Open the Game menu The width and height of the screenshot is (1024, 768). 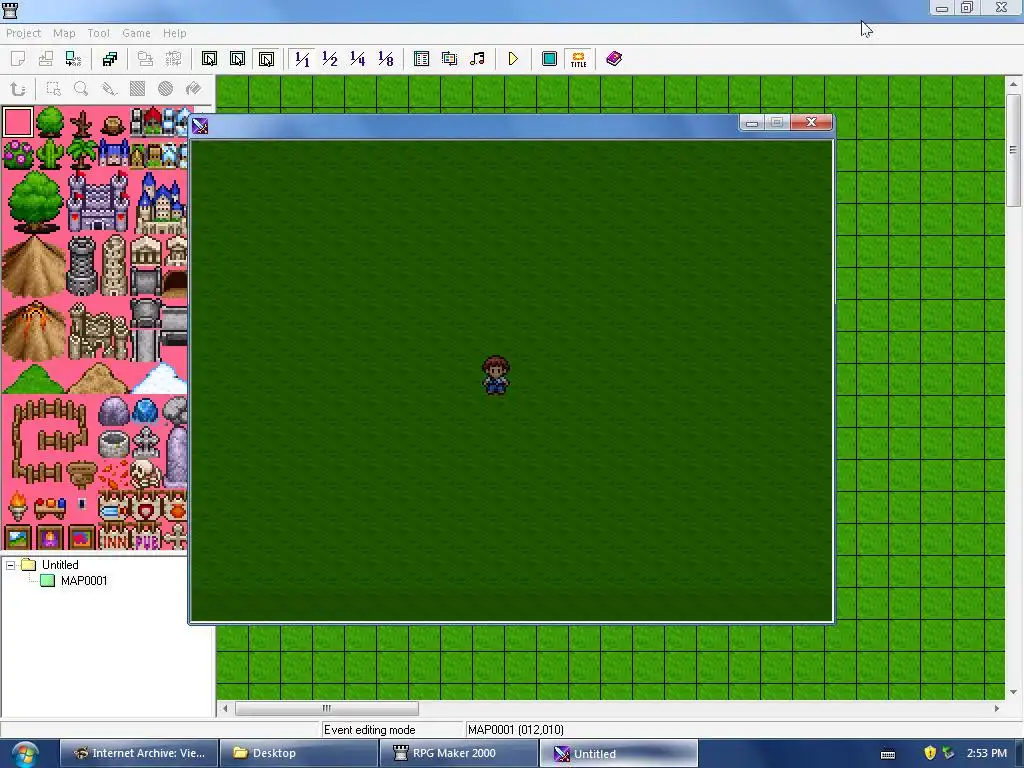point(136,33)
